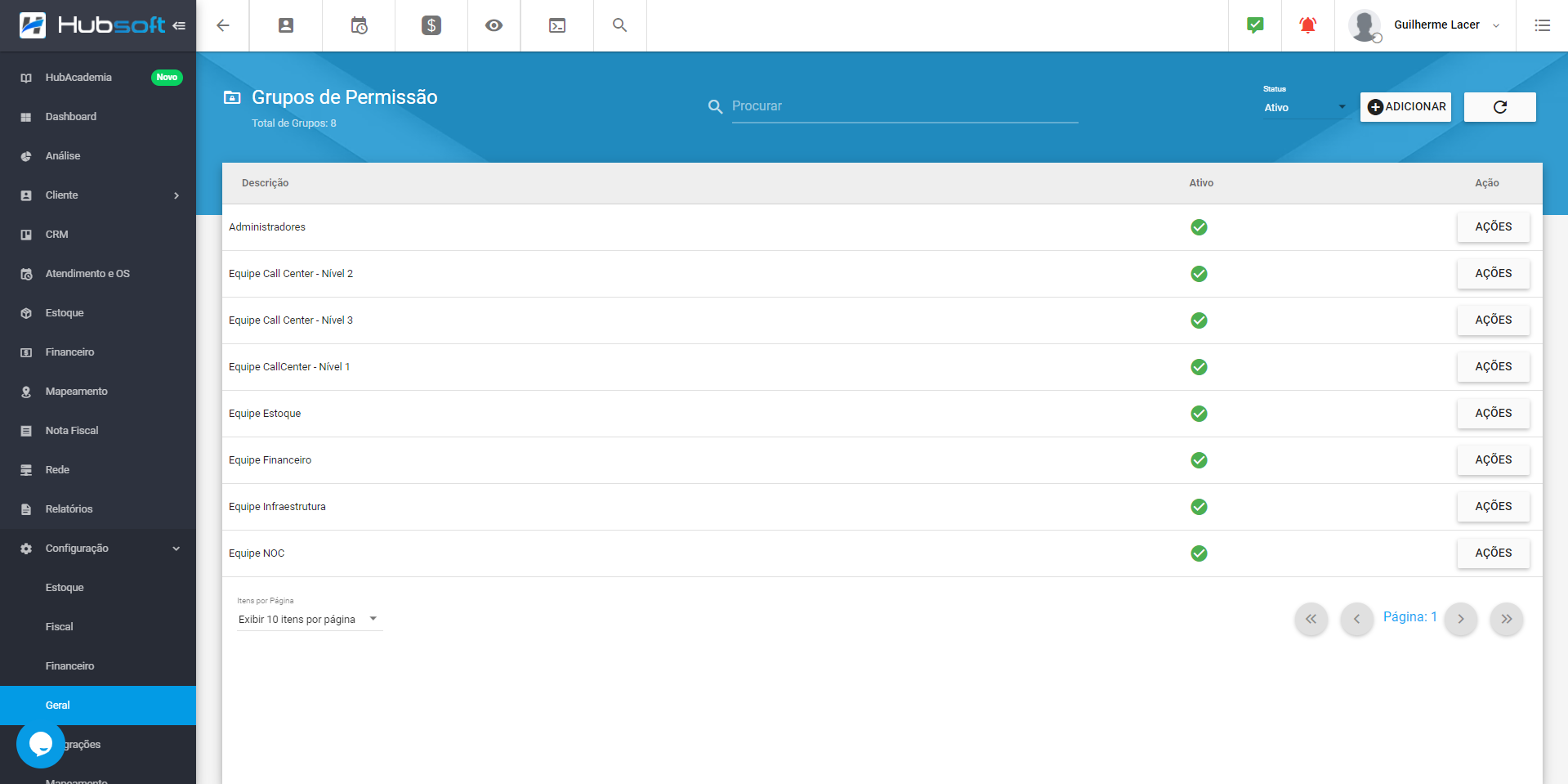This screenshot has width=1568, height=784.
Task: Click active checkmark for Equipe Estoque
Action: coord(1199,414)
